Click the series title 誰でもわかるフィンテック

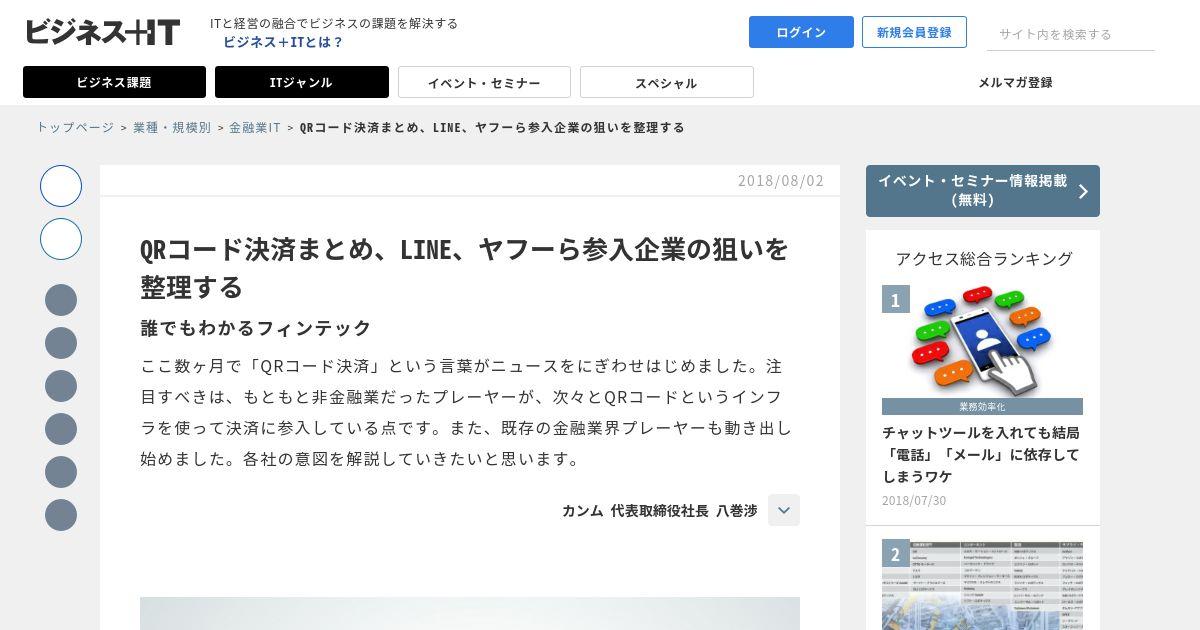[256, 328]
